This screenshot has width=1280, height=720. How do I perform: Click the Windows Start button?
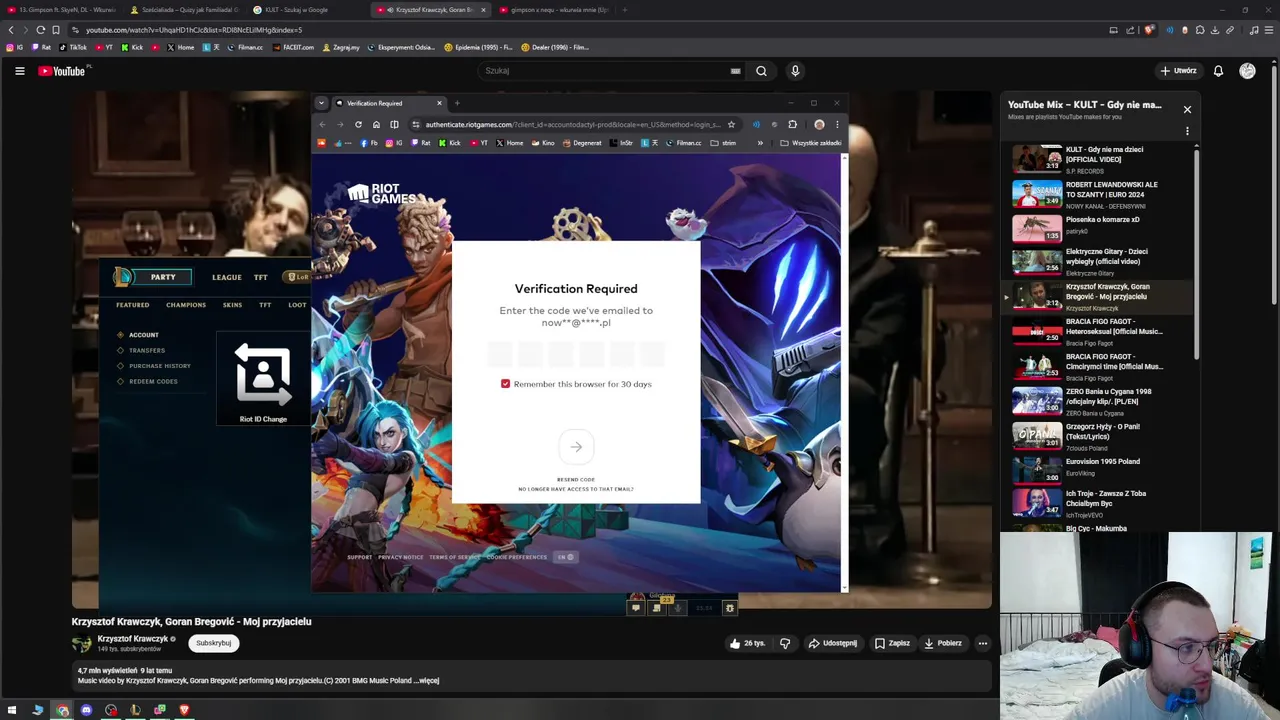(x=12, y=710)
